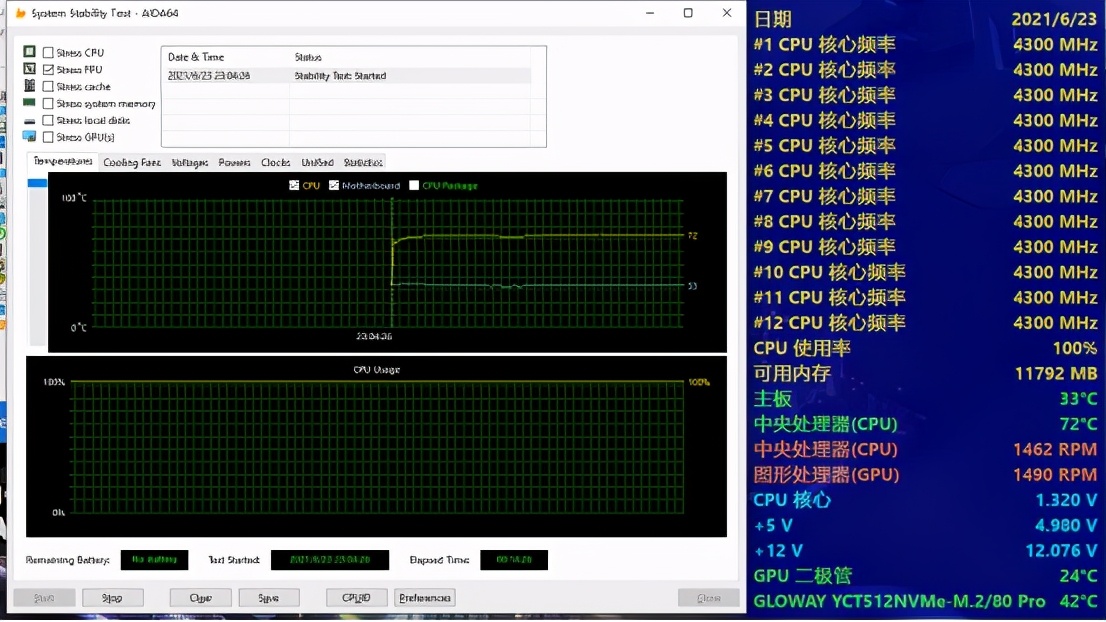
Task: Enable the Stress local disks checkbox
Action: (x=48, y=120)
